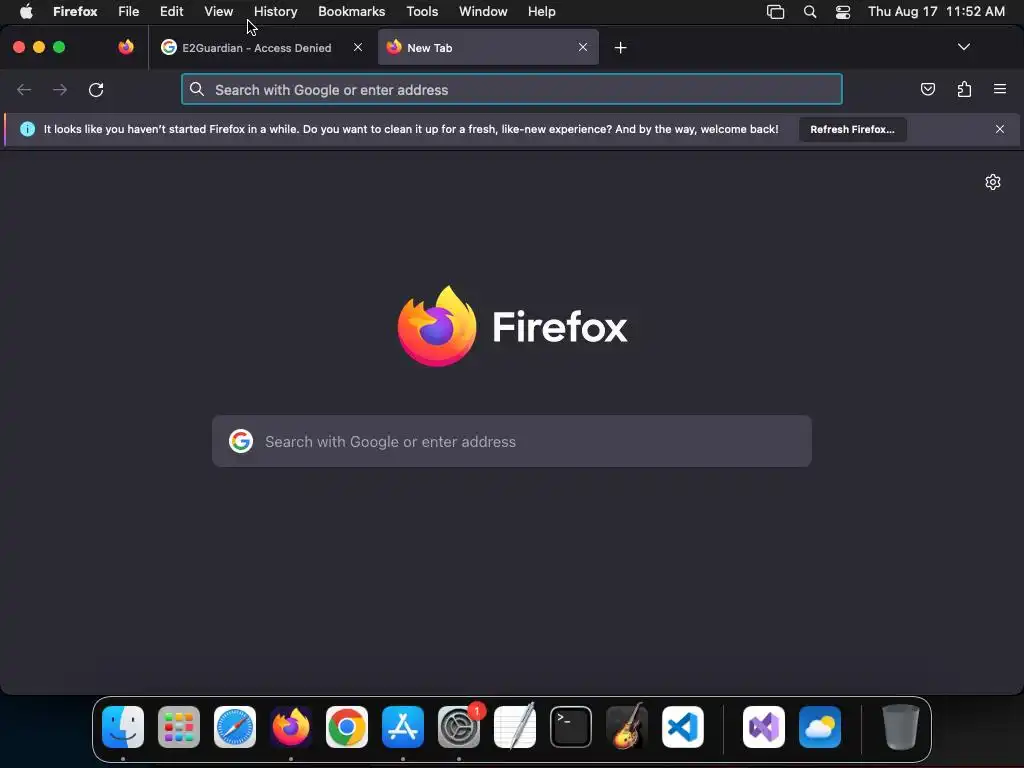
Task: Open the Firefox app menu in menu bar
Action: coord(75,12)
